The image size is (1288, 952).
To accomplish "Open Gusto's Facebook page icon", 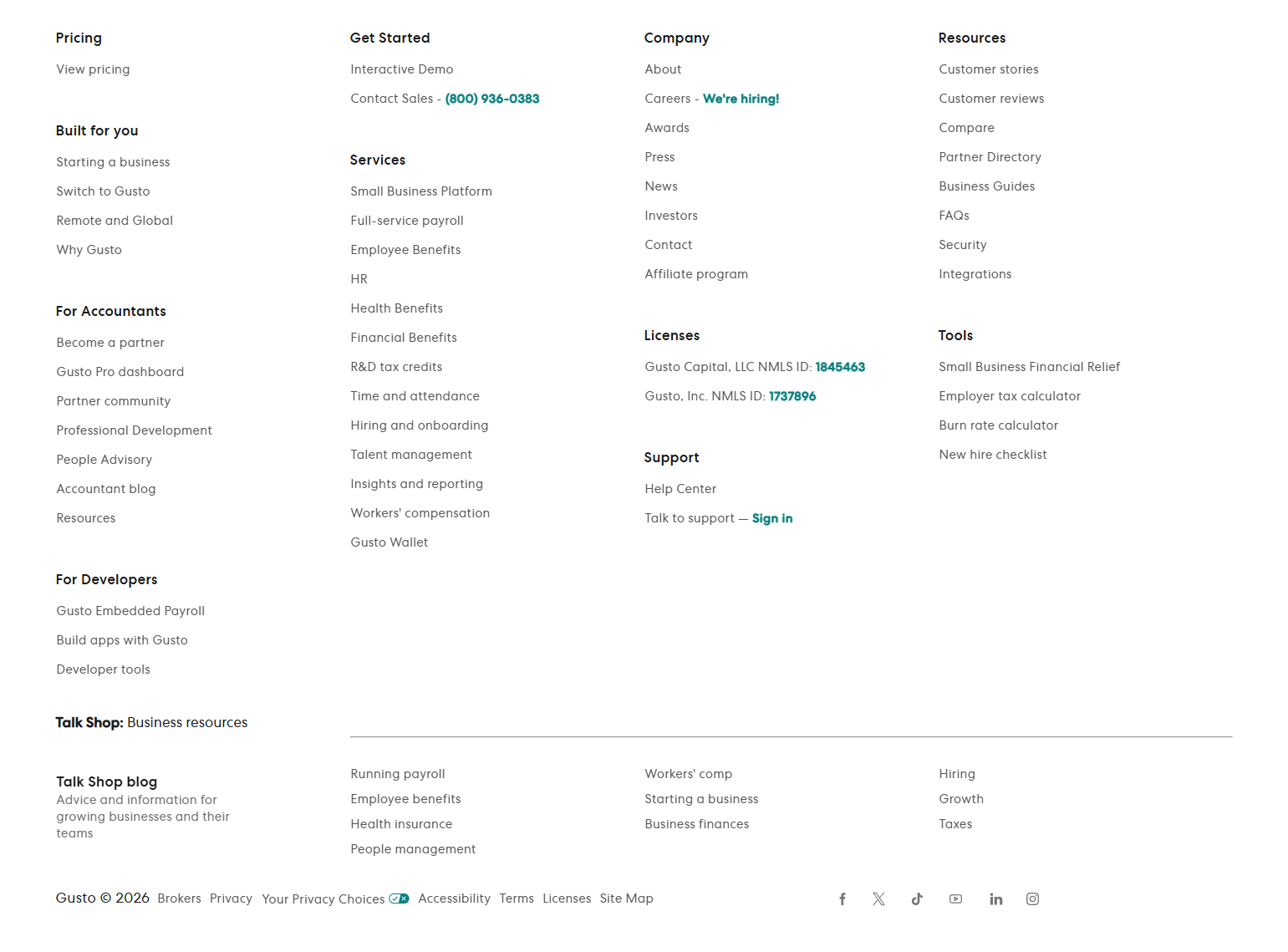I will pyautogui.click(x=843, y=899).
